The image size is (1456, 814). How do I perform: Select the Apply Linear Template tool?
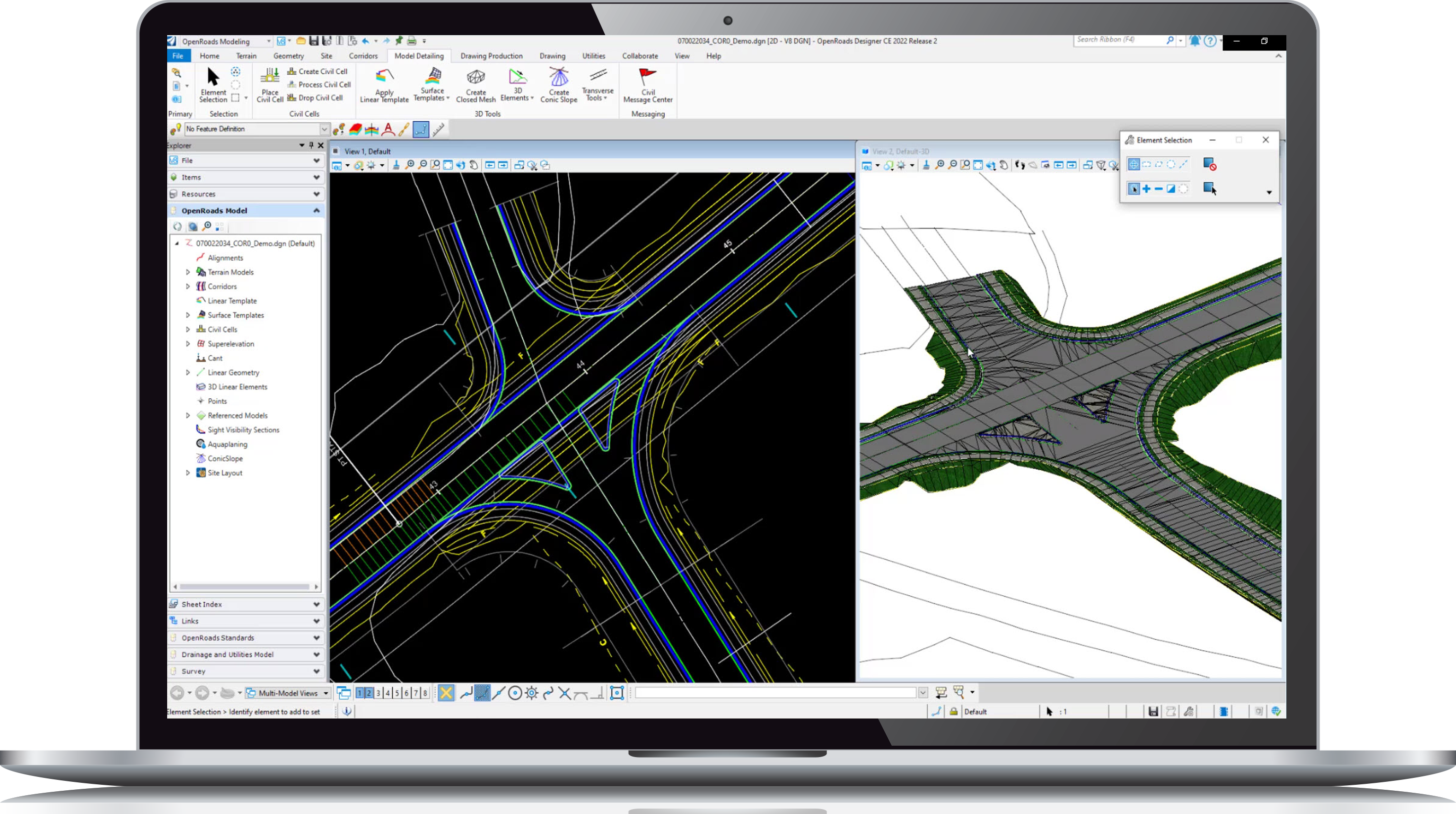point(384,85)
